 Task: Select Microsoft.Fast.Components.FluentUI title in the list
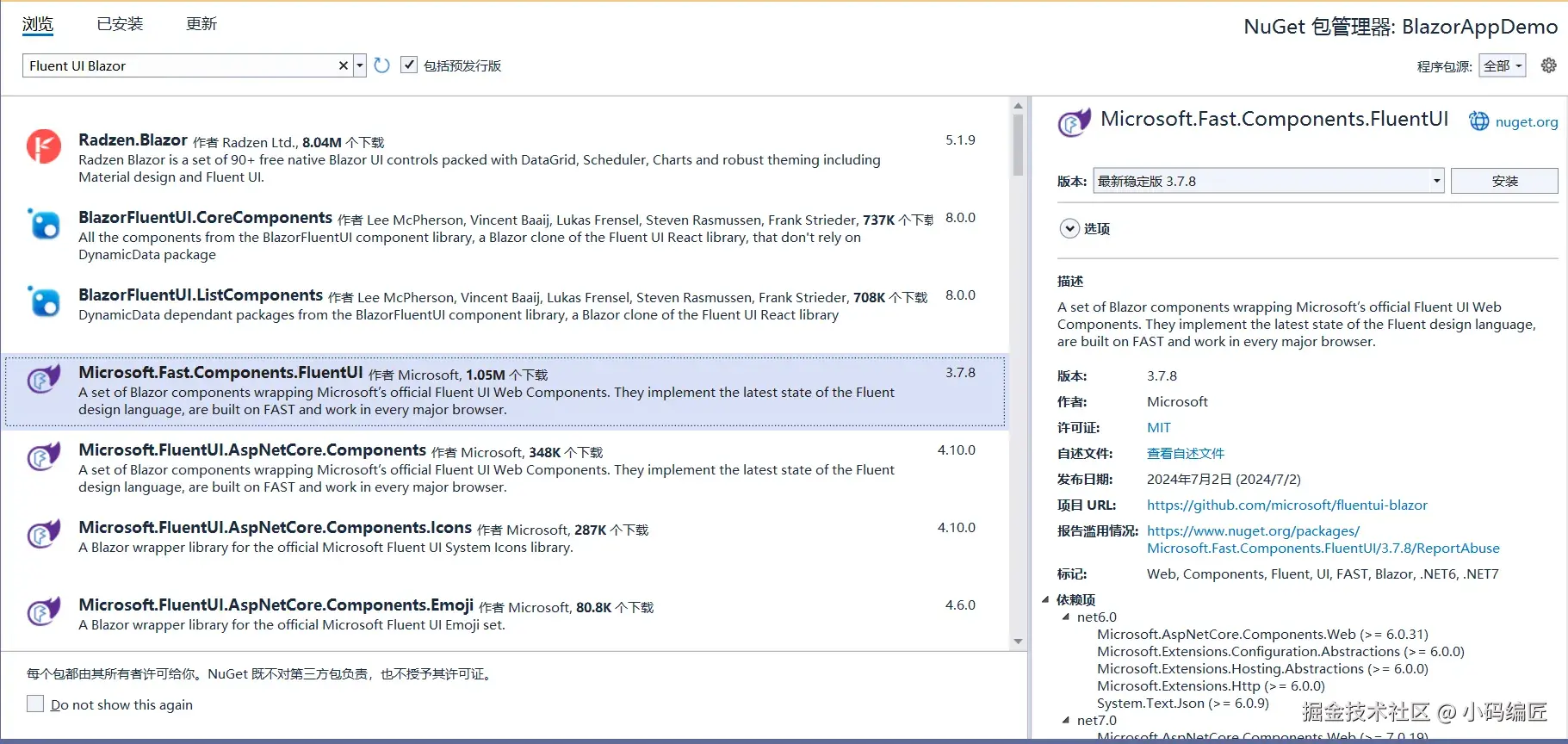220,373
